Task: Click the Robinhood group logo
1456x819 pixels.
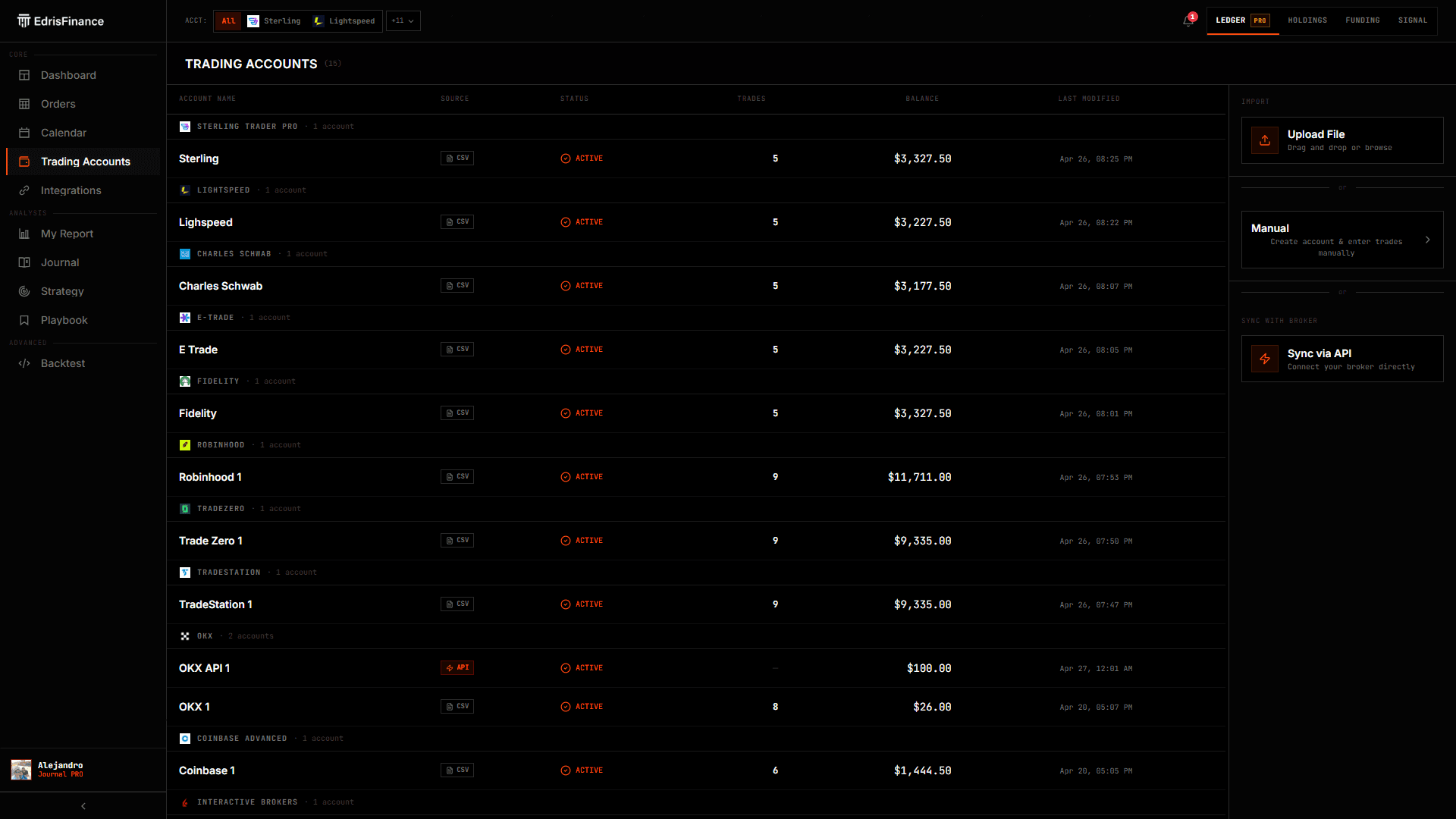Action: tap(185, 445)
